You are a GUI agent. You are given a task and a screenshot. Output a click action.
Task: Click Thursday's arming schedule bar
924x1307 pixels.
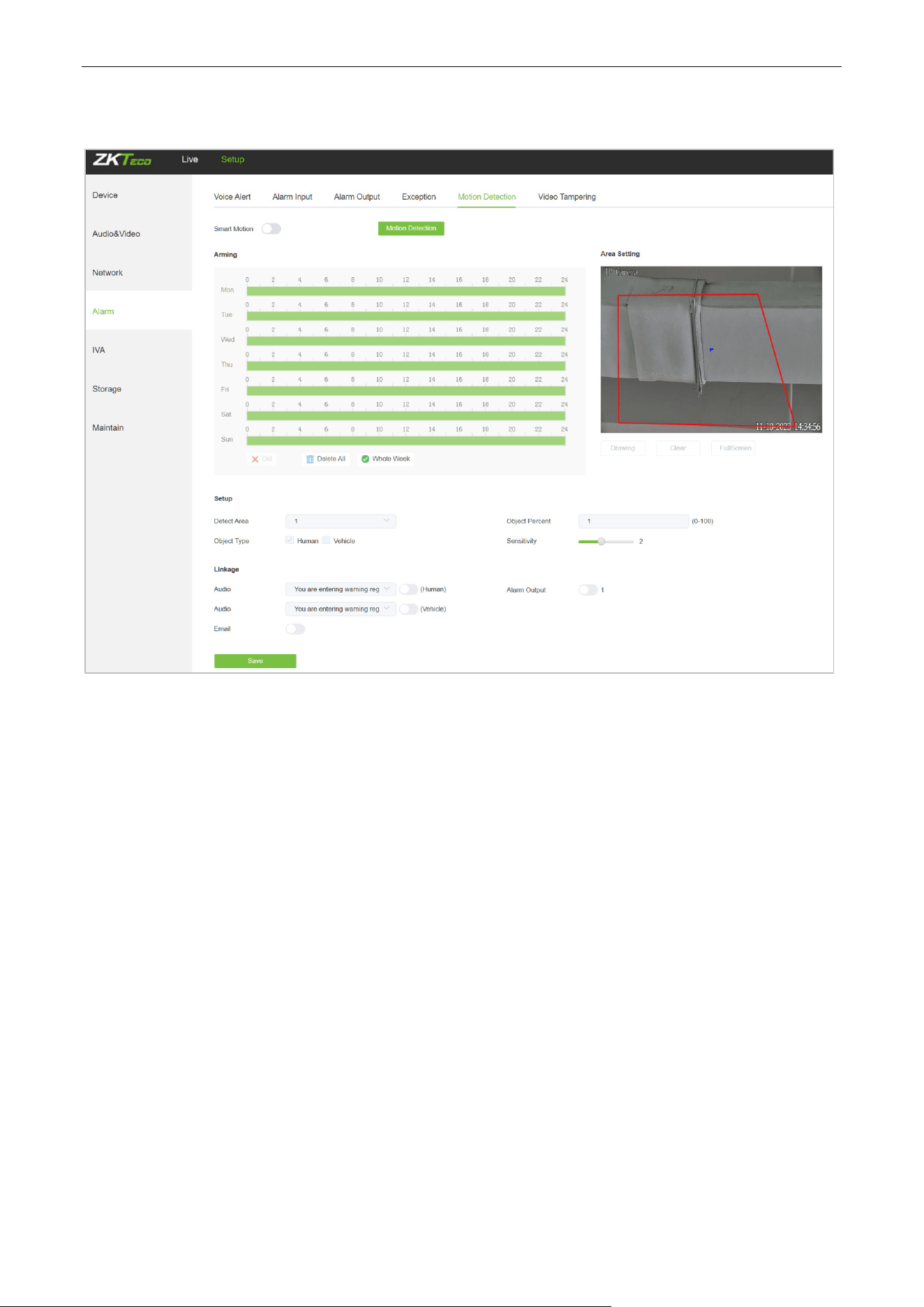pyautogui.click(x=405, y=366)
